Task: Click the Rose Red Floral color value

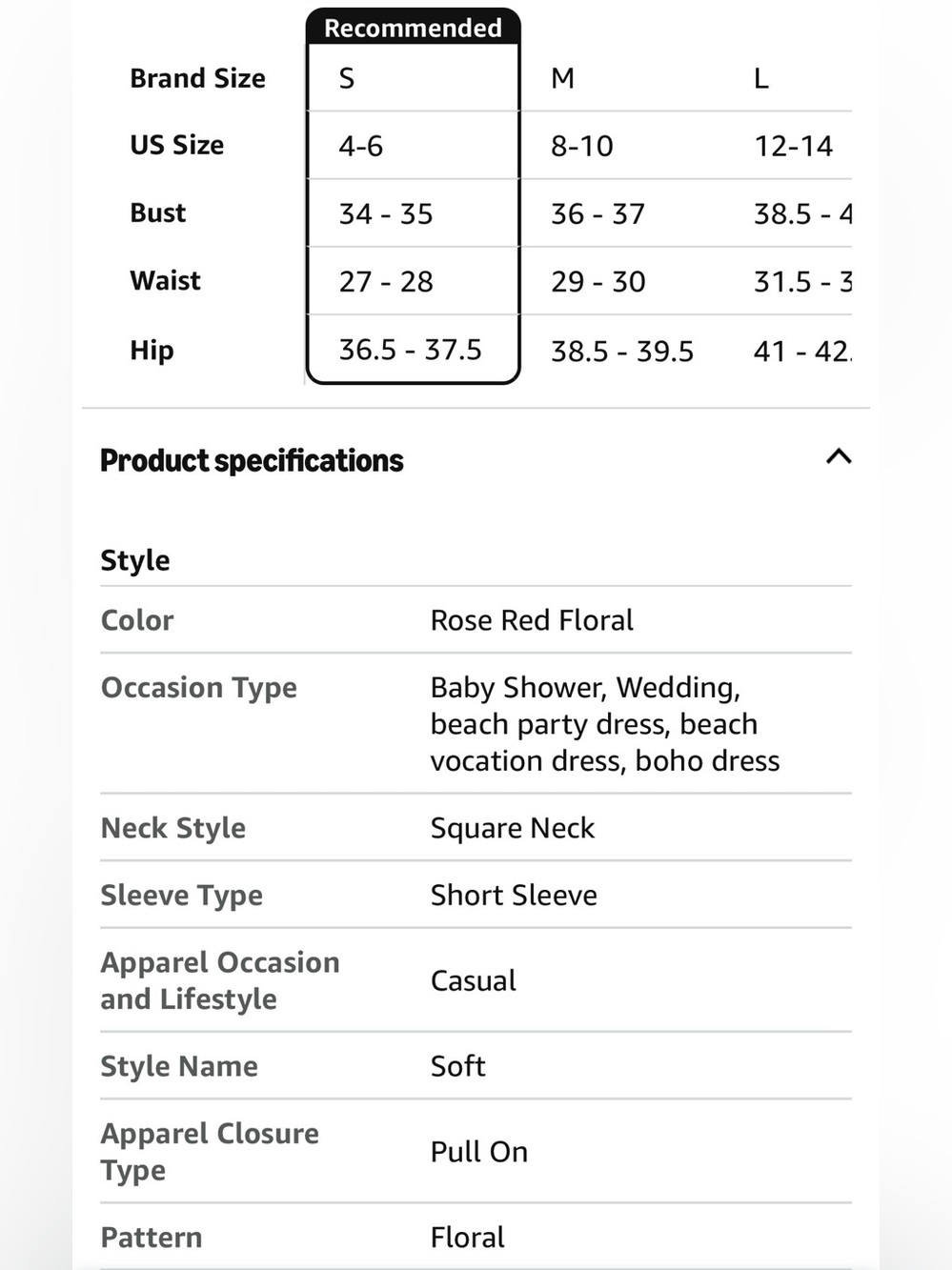Action: point(532,620)
